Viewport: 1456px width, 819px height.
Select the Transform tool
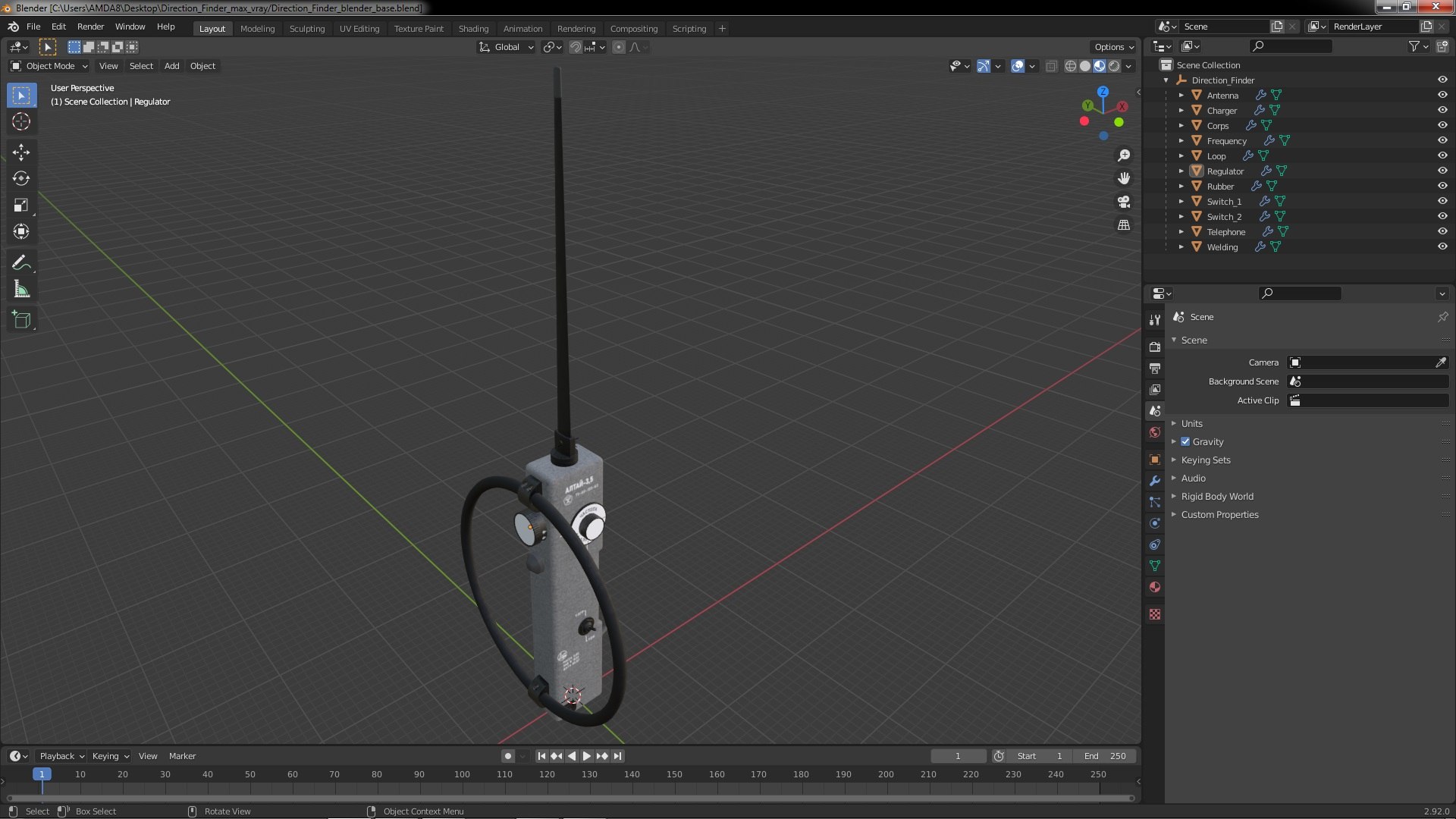(x=21, y=232)
